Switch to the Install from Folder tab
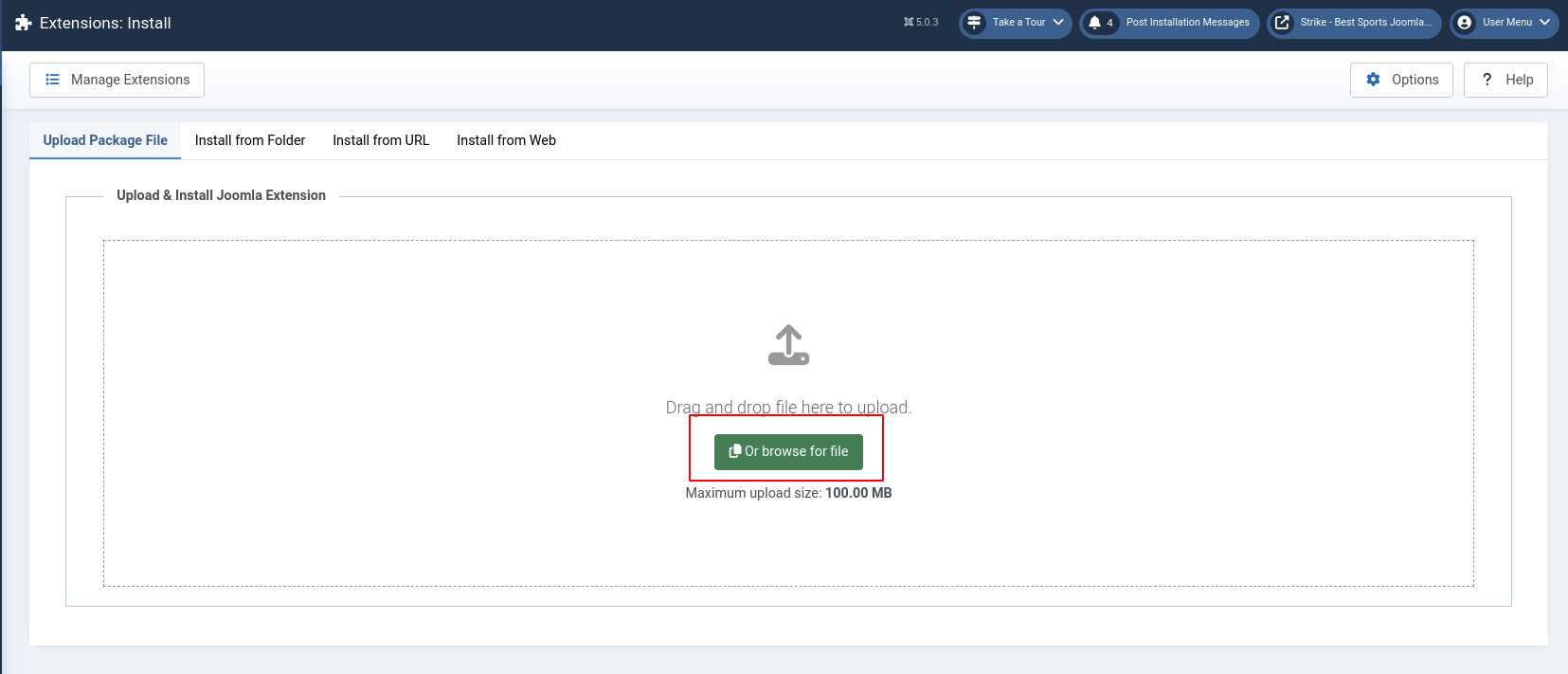Screen dimensions: 1568x674 [250, 140]
